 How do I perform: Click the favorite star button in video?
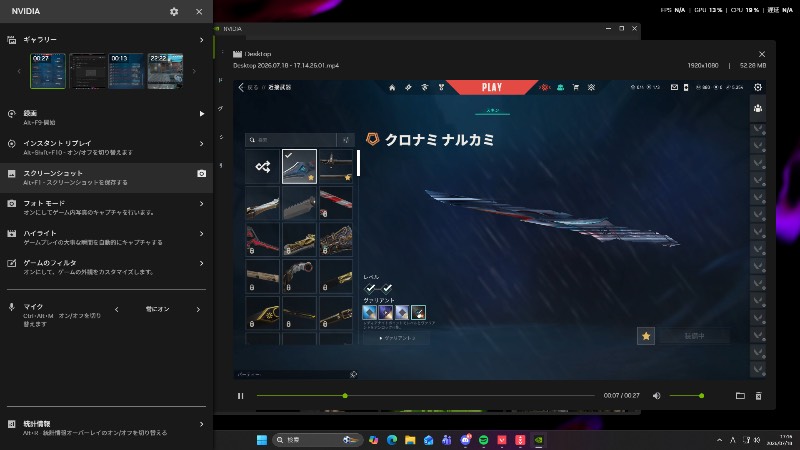[x=646, y=336]
